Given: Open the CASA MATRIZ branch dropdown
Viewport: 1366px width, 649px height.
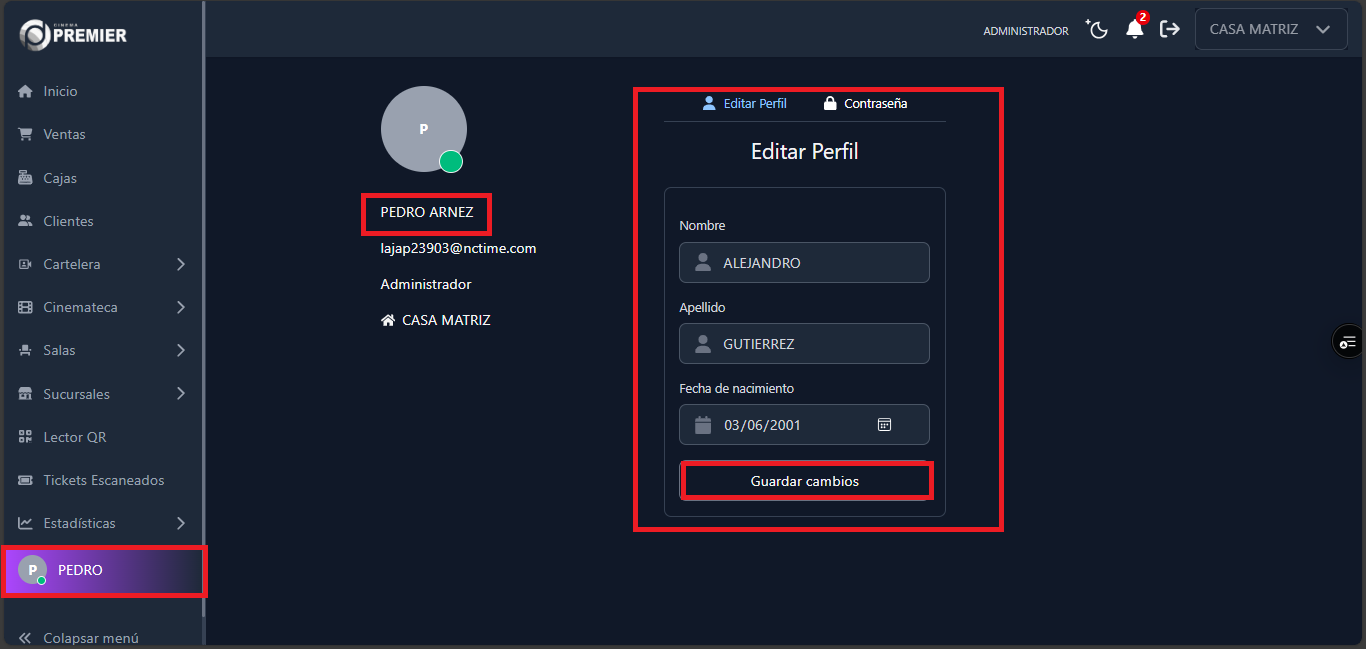Looking at the screenshot, I should coord(1269,30).
